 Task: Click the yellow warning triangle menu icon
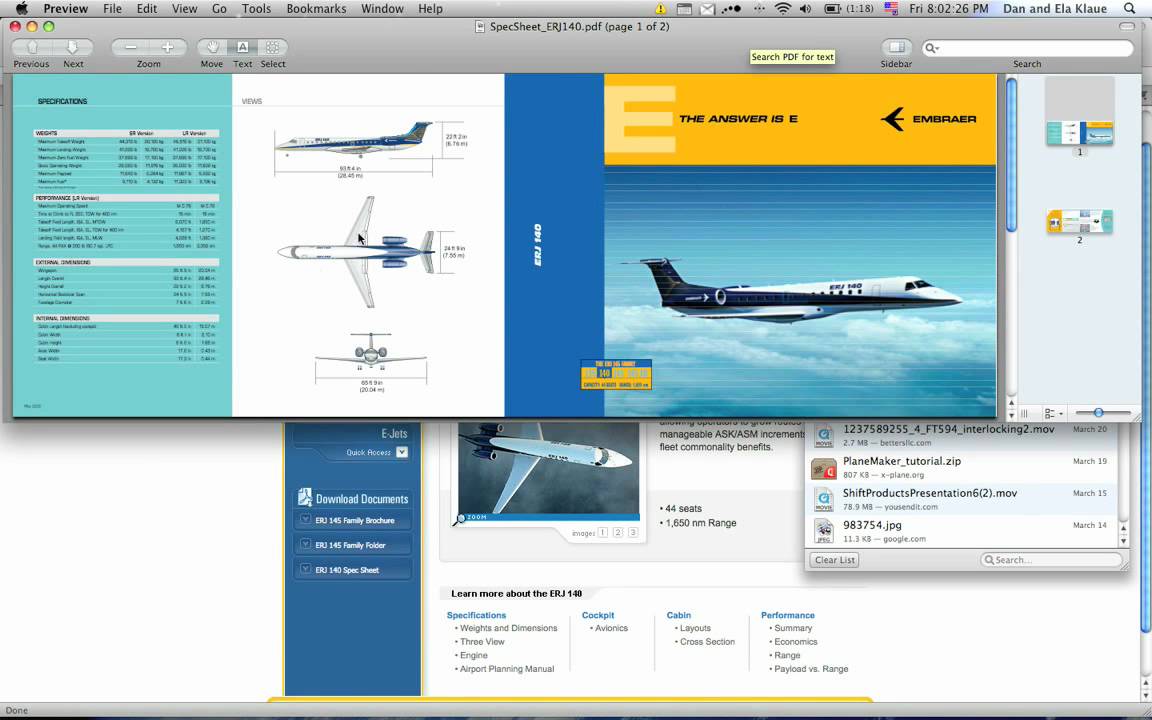click(660, 9)
